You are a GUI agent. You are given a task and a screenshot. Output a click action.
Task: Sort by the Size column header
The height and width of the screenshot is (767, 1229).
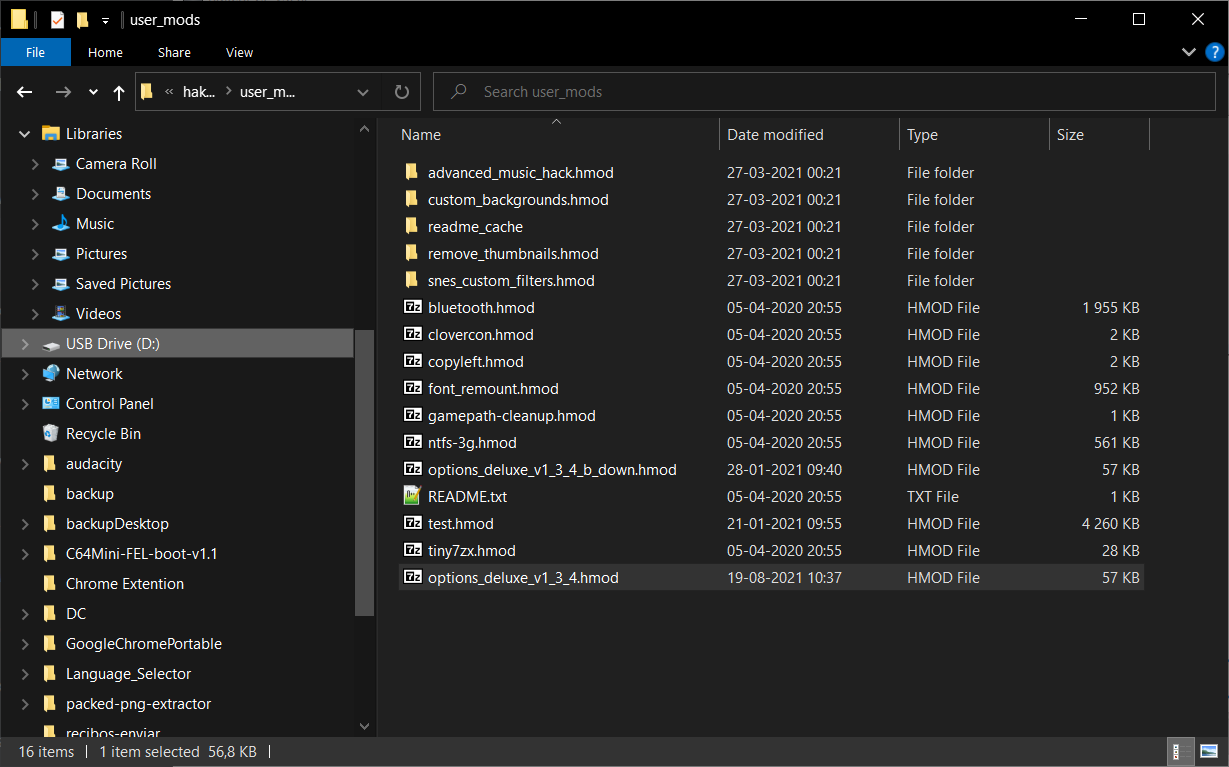[x=1070, y=135]
